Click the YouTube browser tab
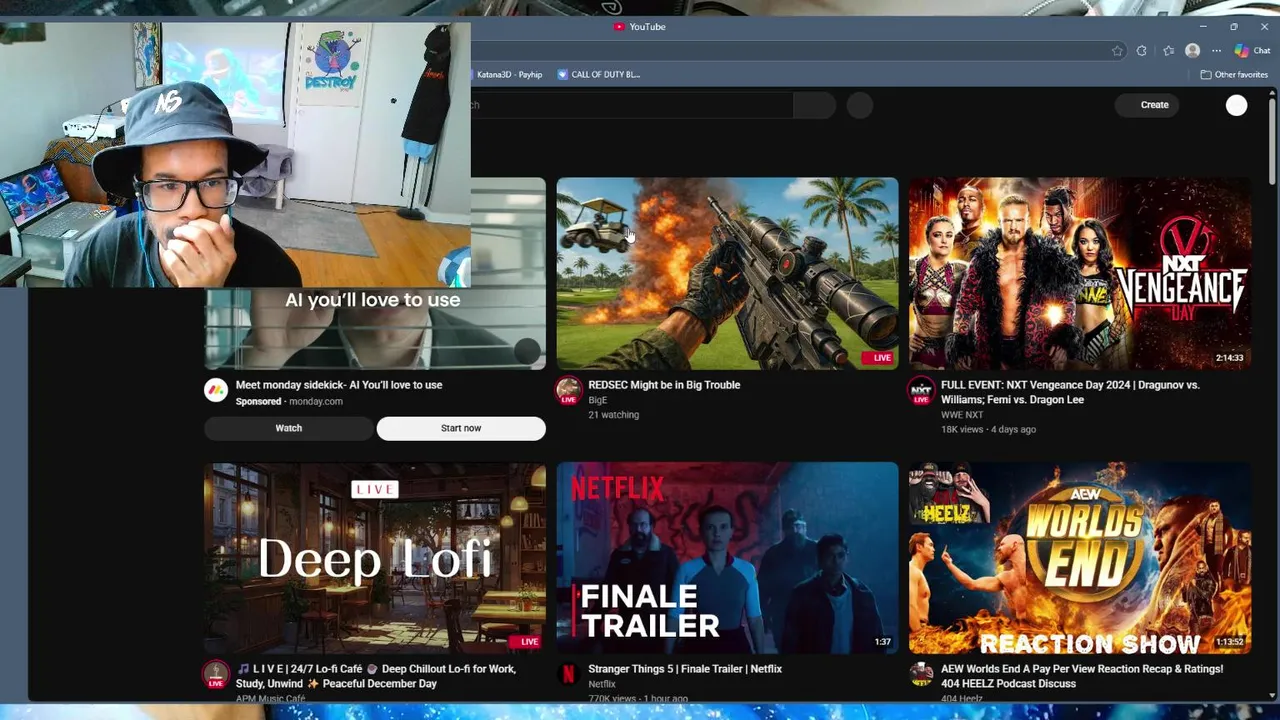 (640, 27)
